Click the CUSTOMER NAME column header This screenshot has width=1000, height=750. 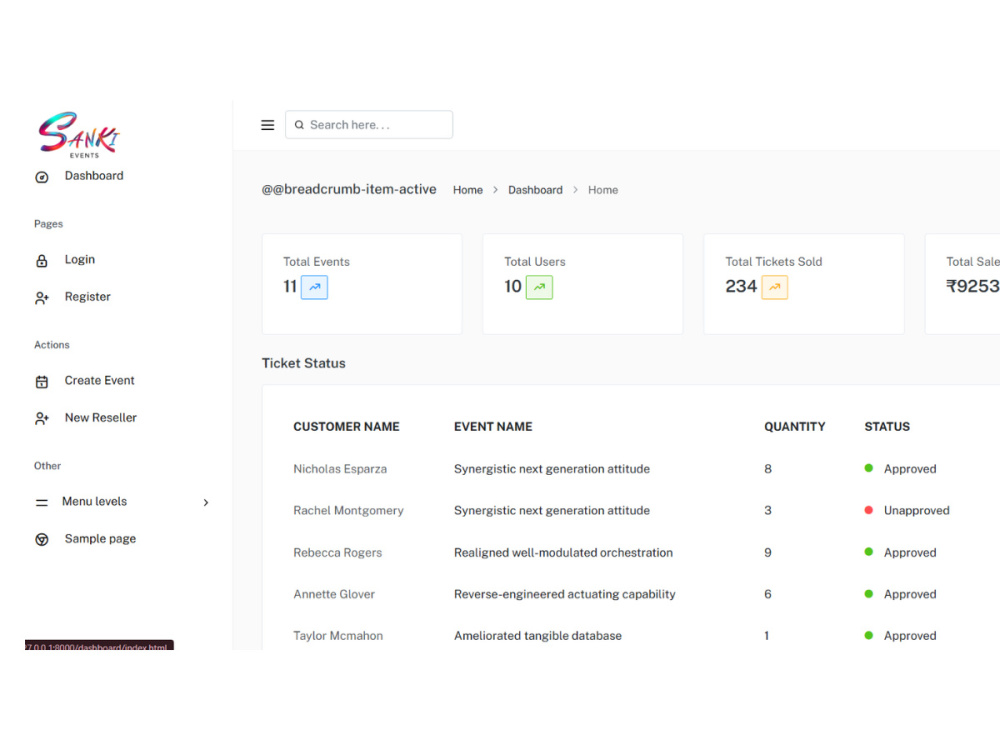[346, 427]
